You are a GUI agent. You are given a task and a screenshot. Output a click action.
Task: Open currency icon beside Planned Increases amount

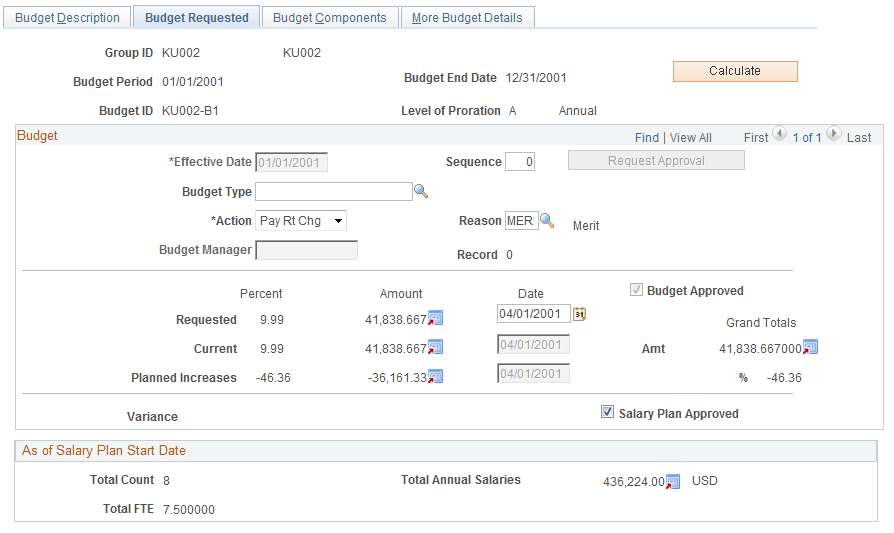[436, 376]
